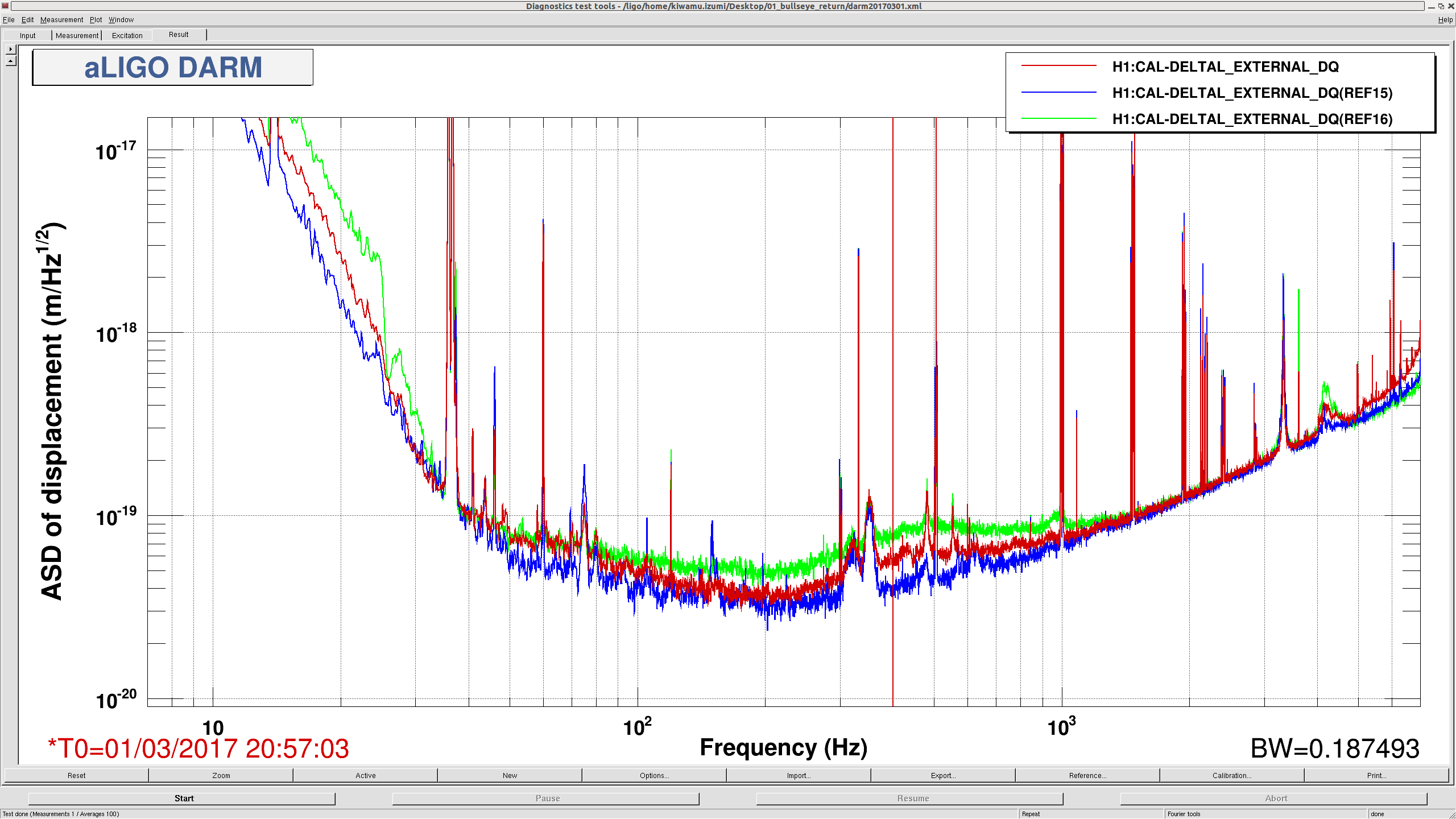Image resolution: width=1456 pixels, height=819 pixels.
Task: Click blue legend line for REF15 trace
Action: click(1058, 92)
